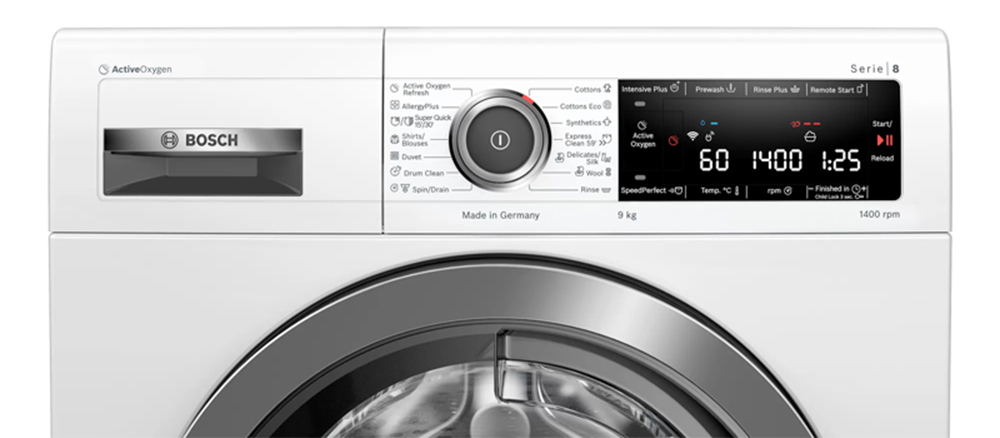The width and height of the screenshot is (1000, 438).
Task: Tap the 1:25 remaining time readout
Action: tap(841, 161)
